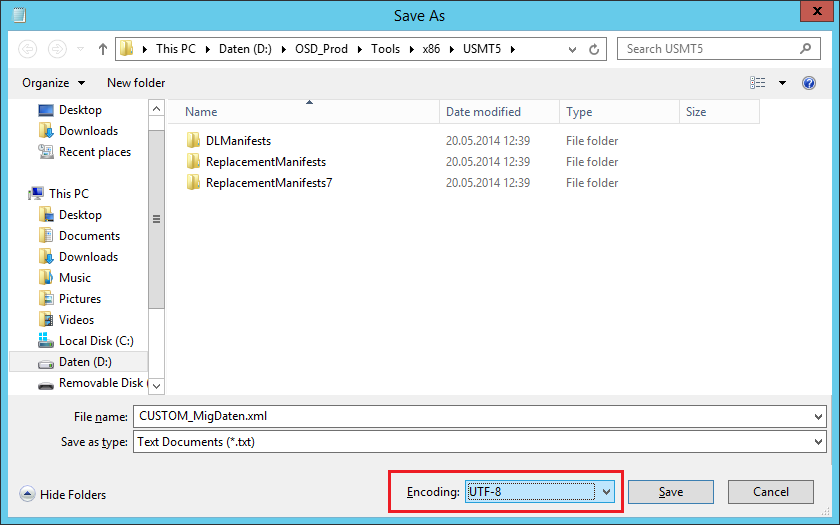Collapse folder pane with Hide Folders
The width and height of the screenshot is (840, 525).
pos(63,494)
